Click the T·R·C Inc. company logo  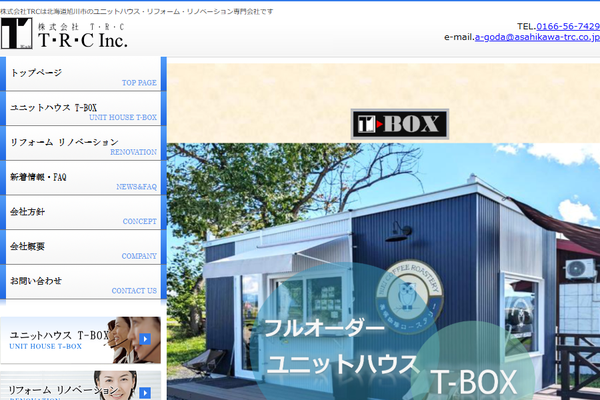pos(64,34)
